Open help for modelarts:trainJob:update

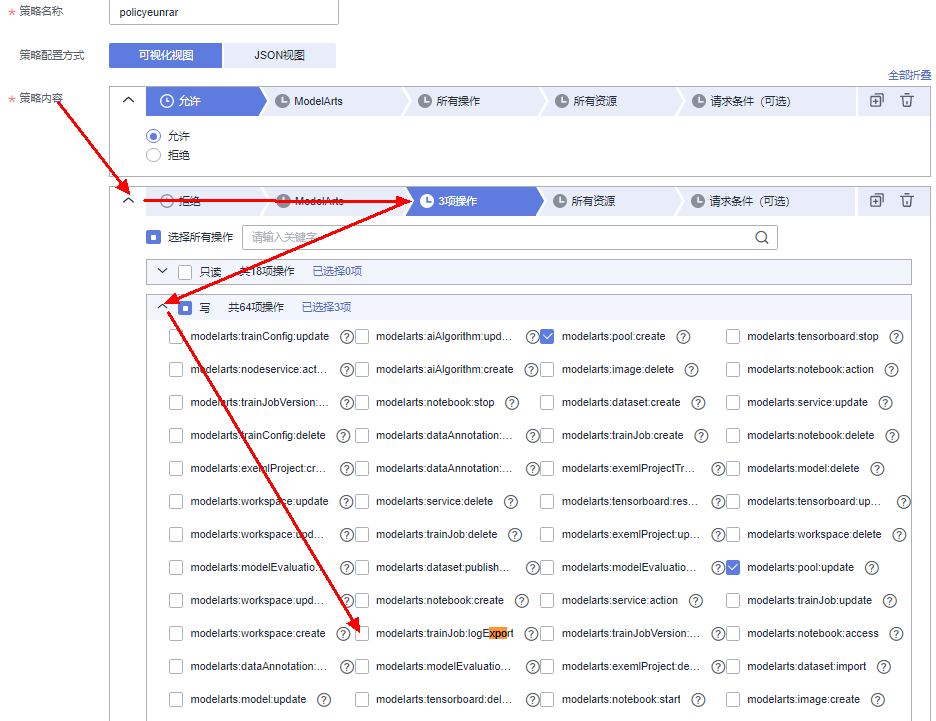pyautogui.click(x=889, y=600)
